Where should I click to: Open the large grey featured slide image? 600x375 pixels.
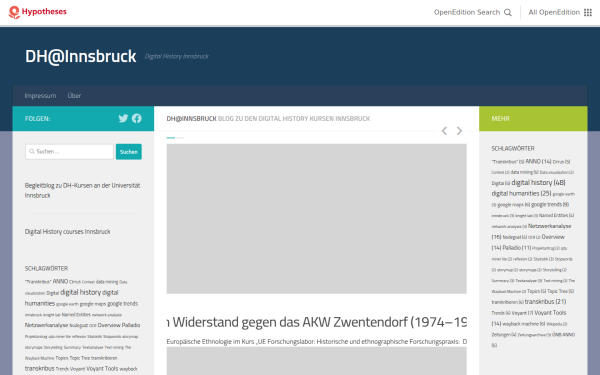[316, 219]
